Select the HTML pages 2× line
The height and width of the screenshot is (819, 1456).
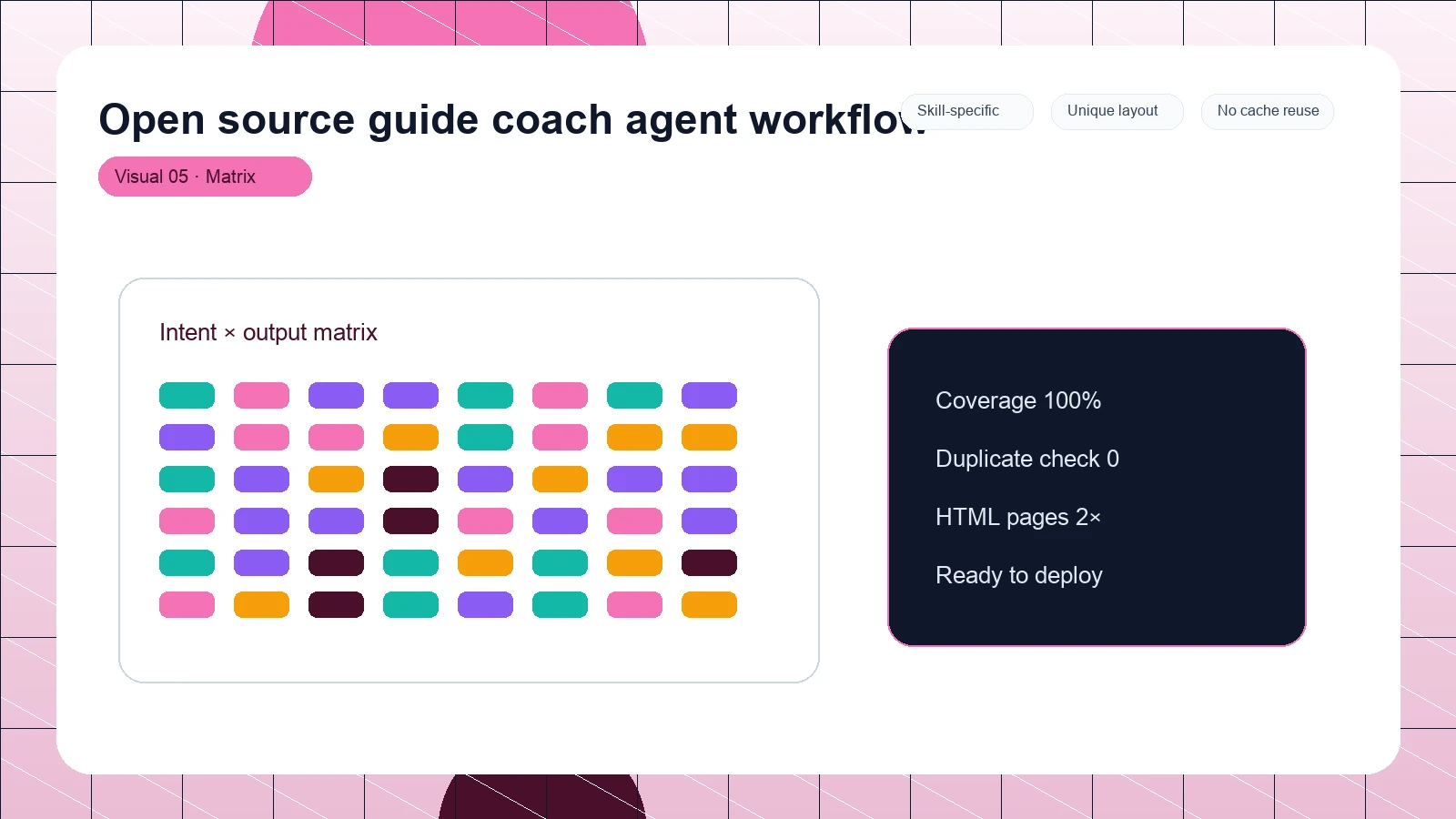point(1018,517)
